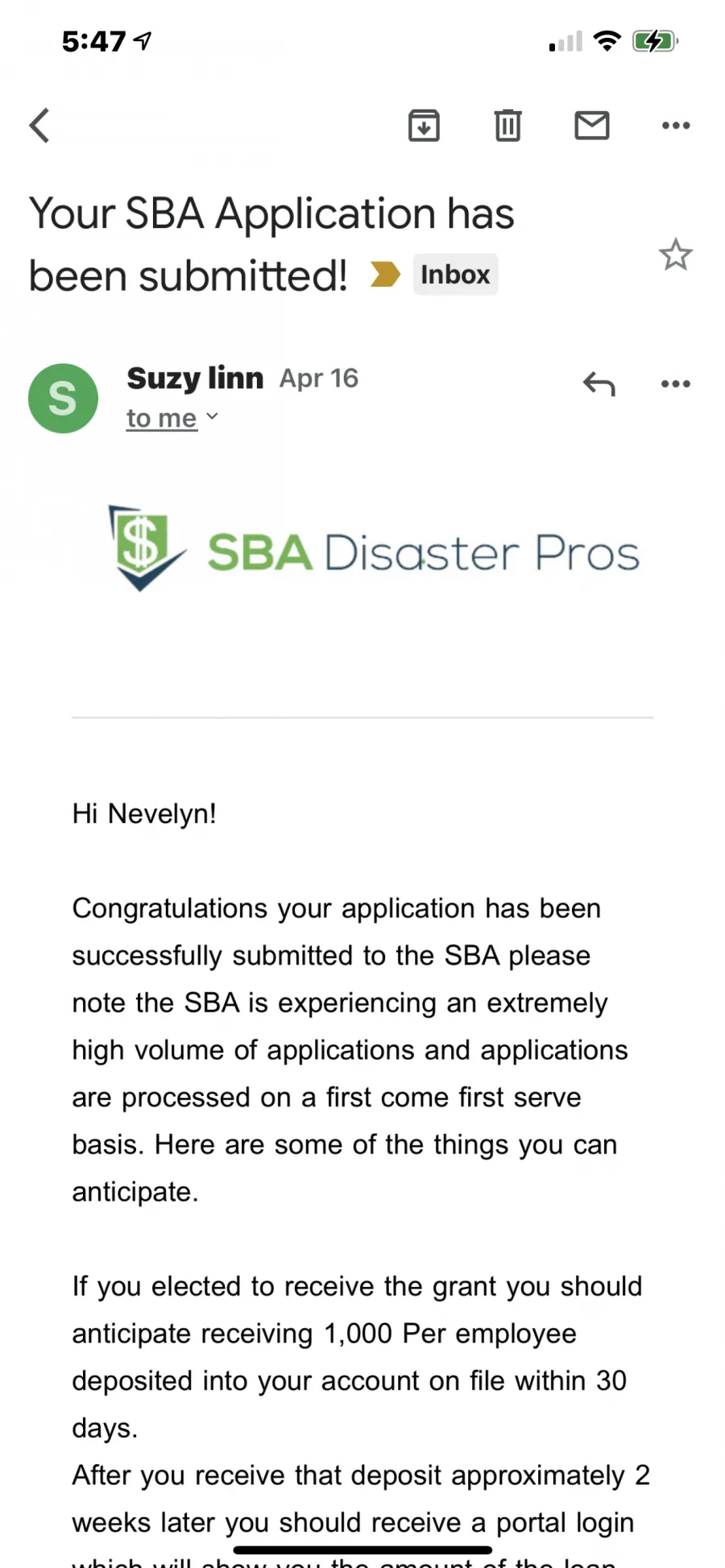Screen dimensions: 725x1568
Task: Tap the yellow importance marker
Action: click(385, 274)
